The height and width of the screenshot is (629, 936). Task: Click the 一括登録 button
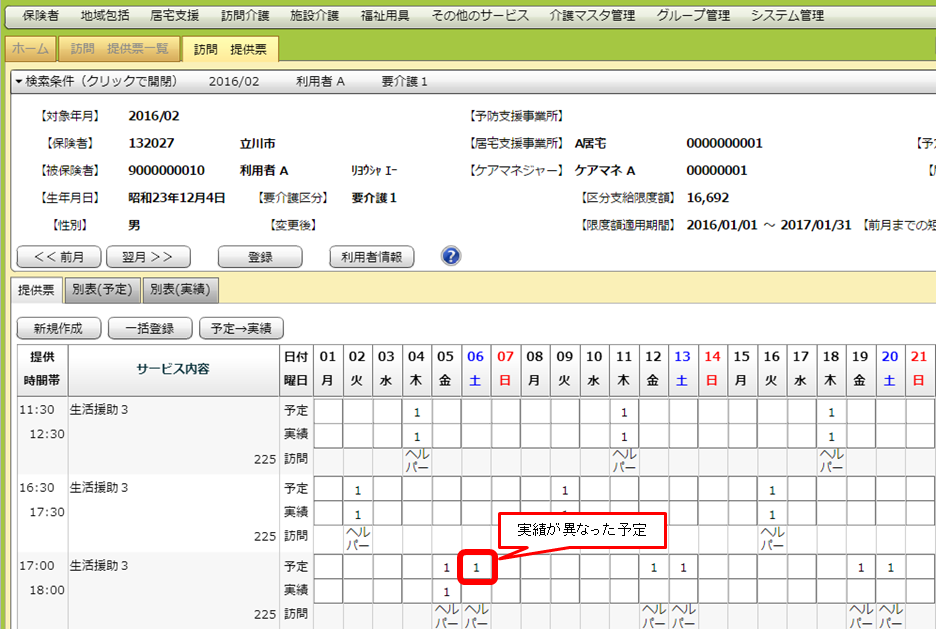click(x=149, y=328)
